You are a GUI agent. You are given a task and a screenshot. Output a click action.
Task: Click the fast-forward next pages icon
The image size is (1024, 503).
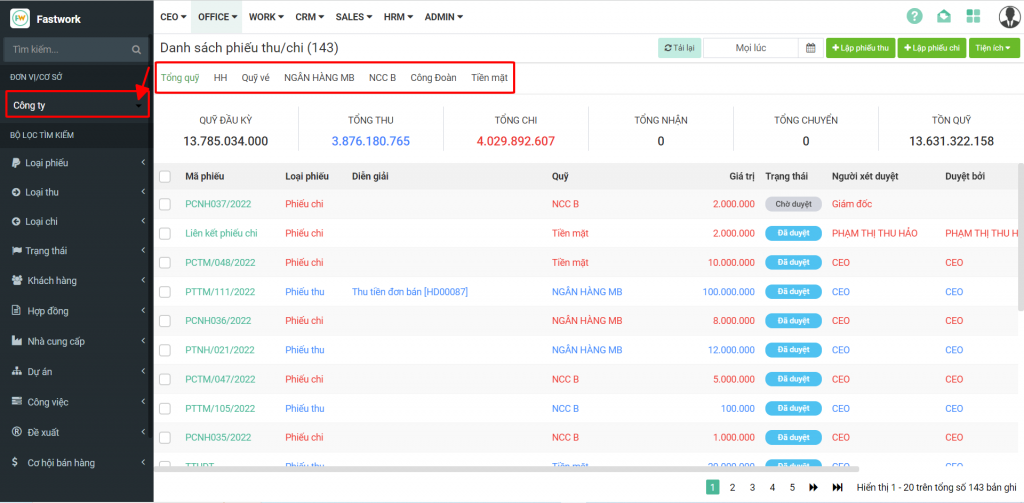pos(812,487)
